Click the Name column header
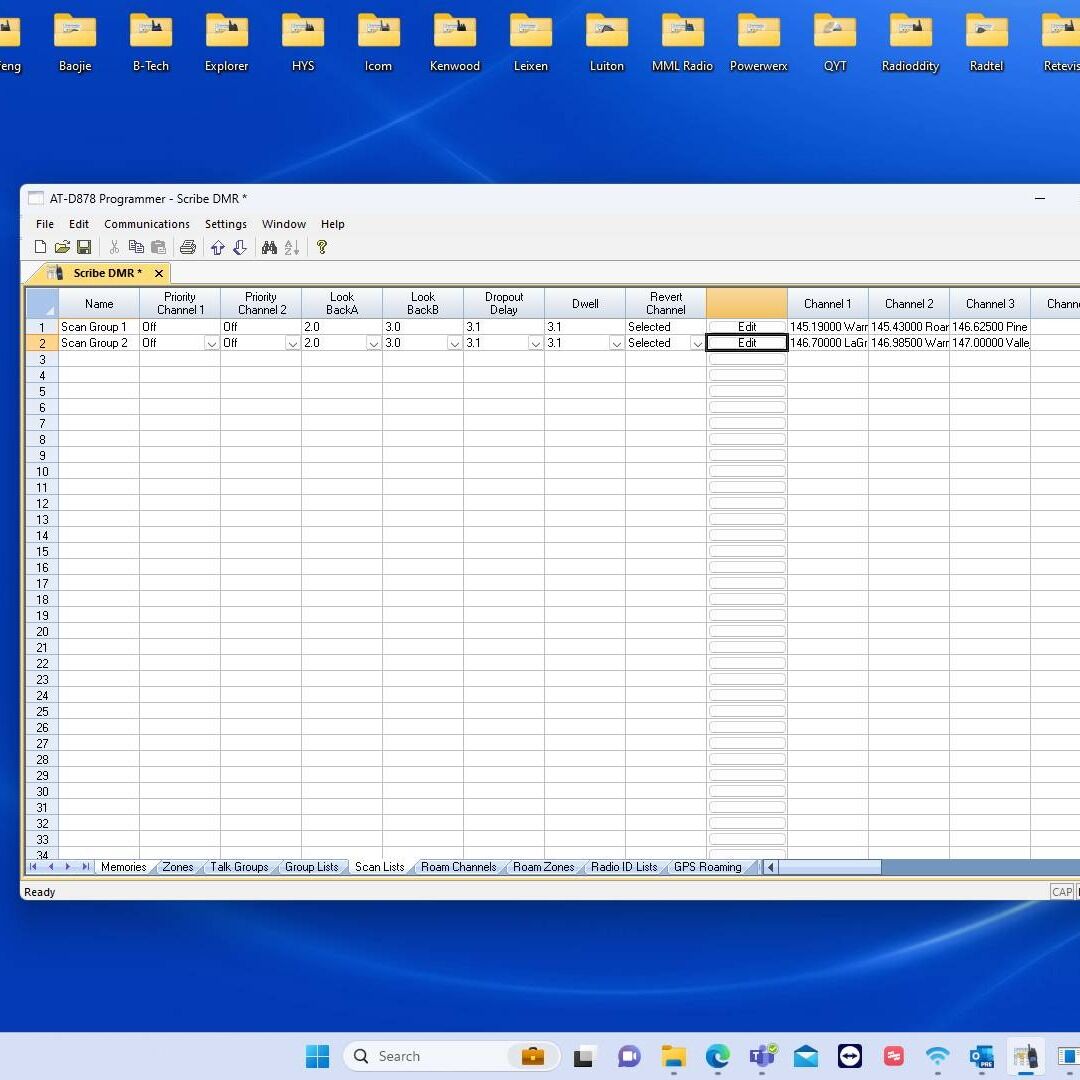The height and width of the screenshot is (1080, 1080). (99, 304)
